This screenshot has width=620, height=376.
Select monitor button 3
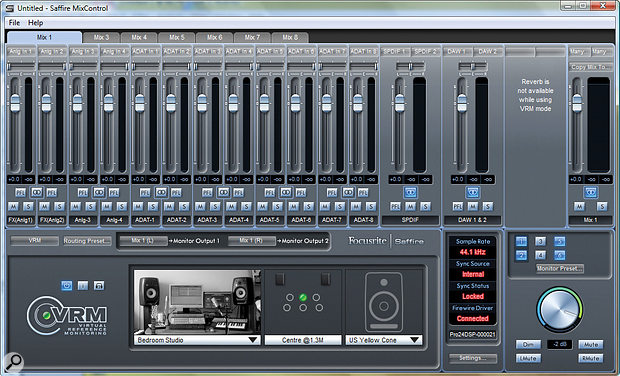coord(541,242)
